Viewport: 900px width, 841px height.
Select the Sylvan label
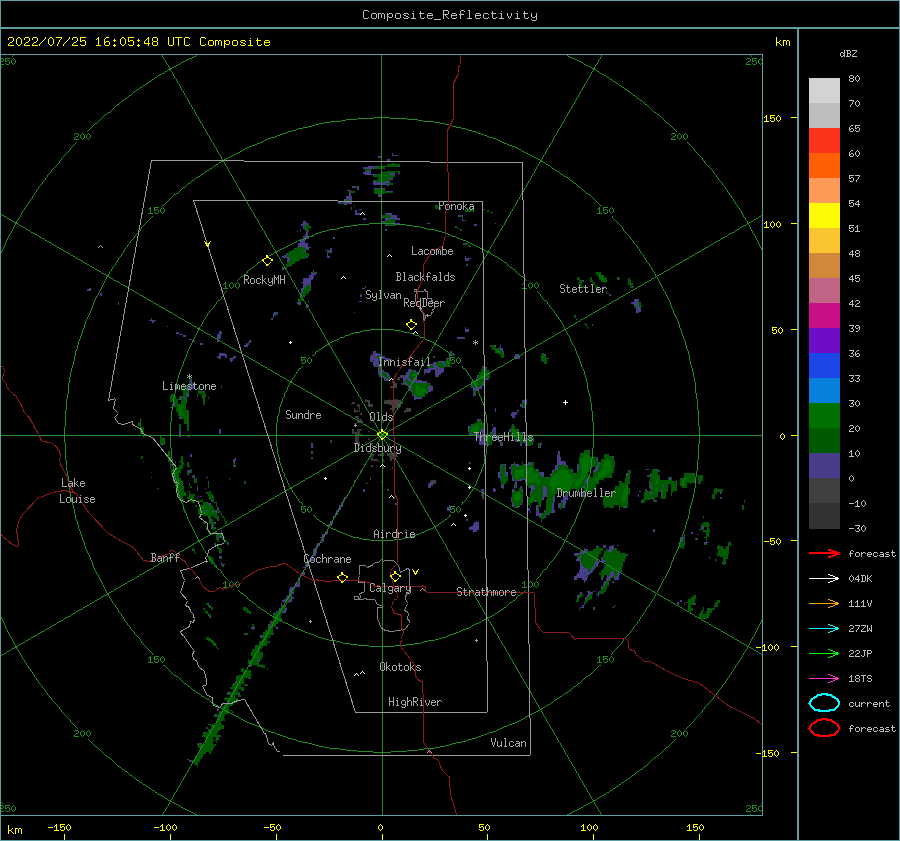click(383, 295)
